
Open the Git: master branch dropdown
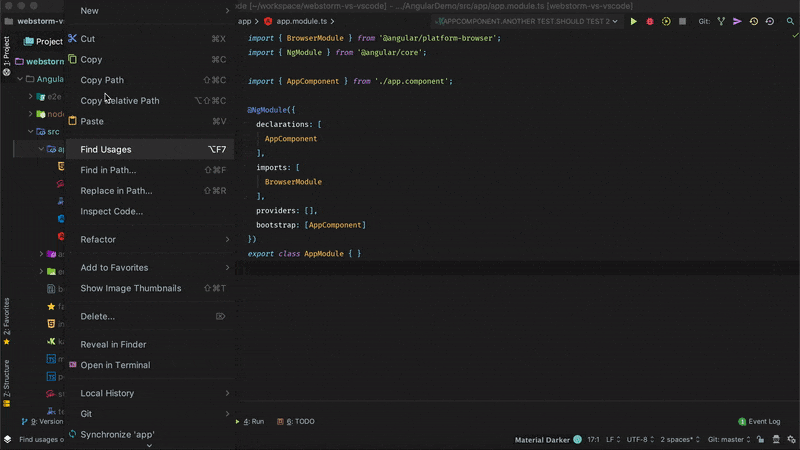coord(729,439)
